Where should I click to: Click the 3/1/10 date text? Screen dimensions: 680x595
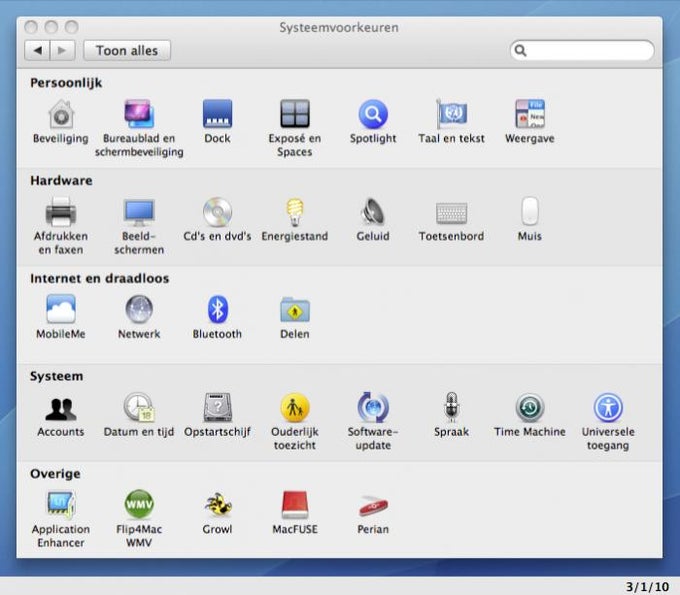tap(647, 587)
